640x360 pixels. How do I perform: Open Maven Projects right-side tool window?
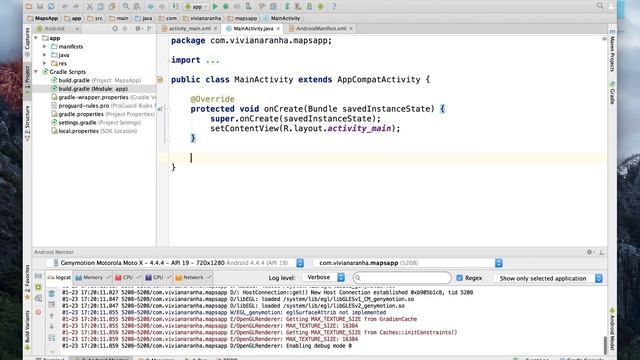(612, 52)
